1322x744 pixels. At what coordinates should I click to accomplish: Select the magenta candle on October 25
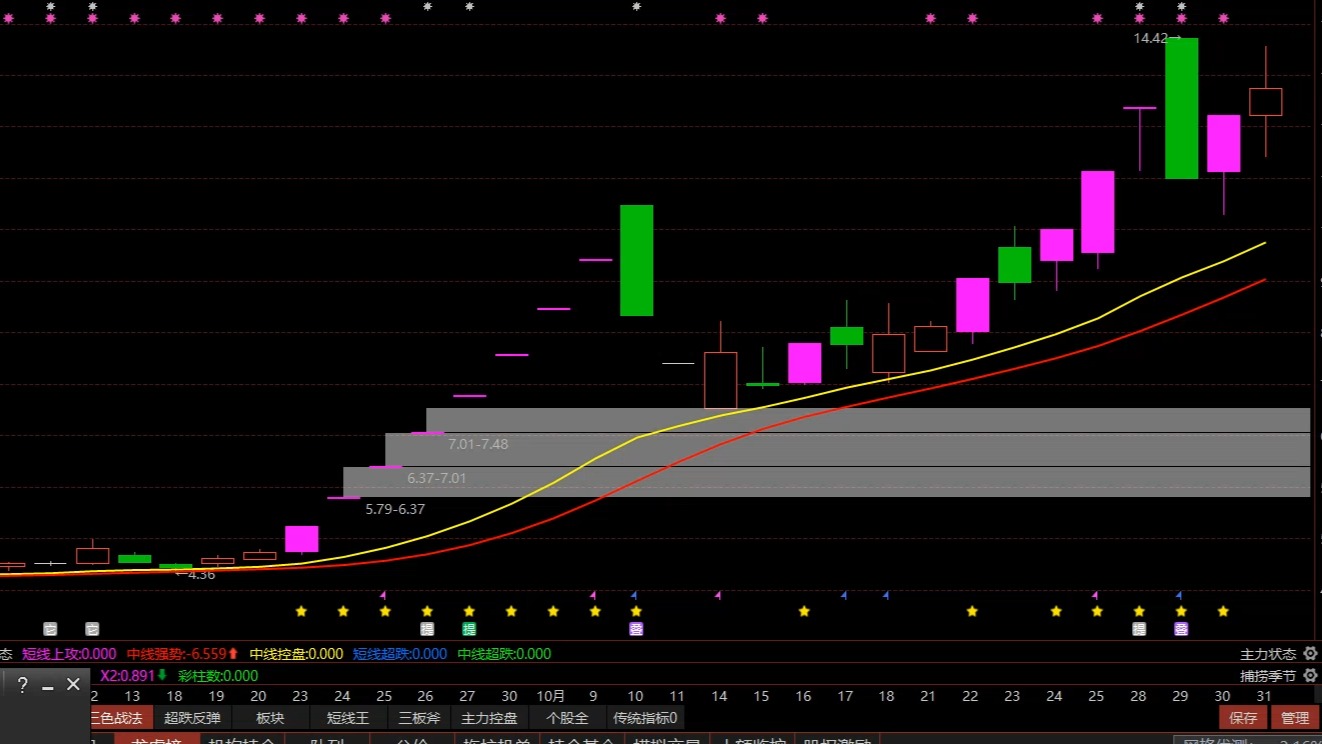(1097, 212)
